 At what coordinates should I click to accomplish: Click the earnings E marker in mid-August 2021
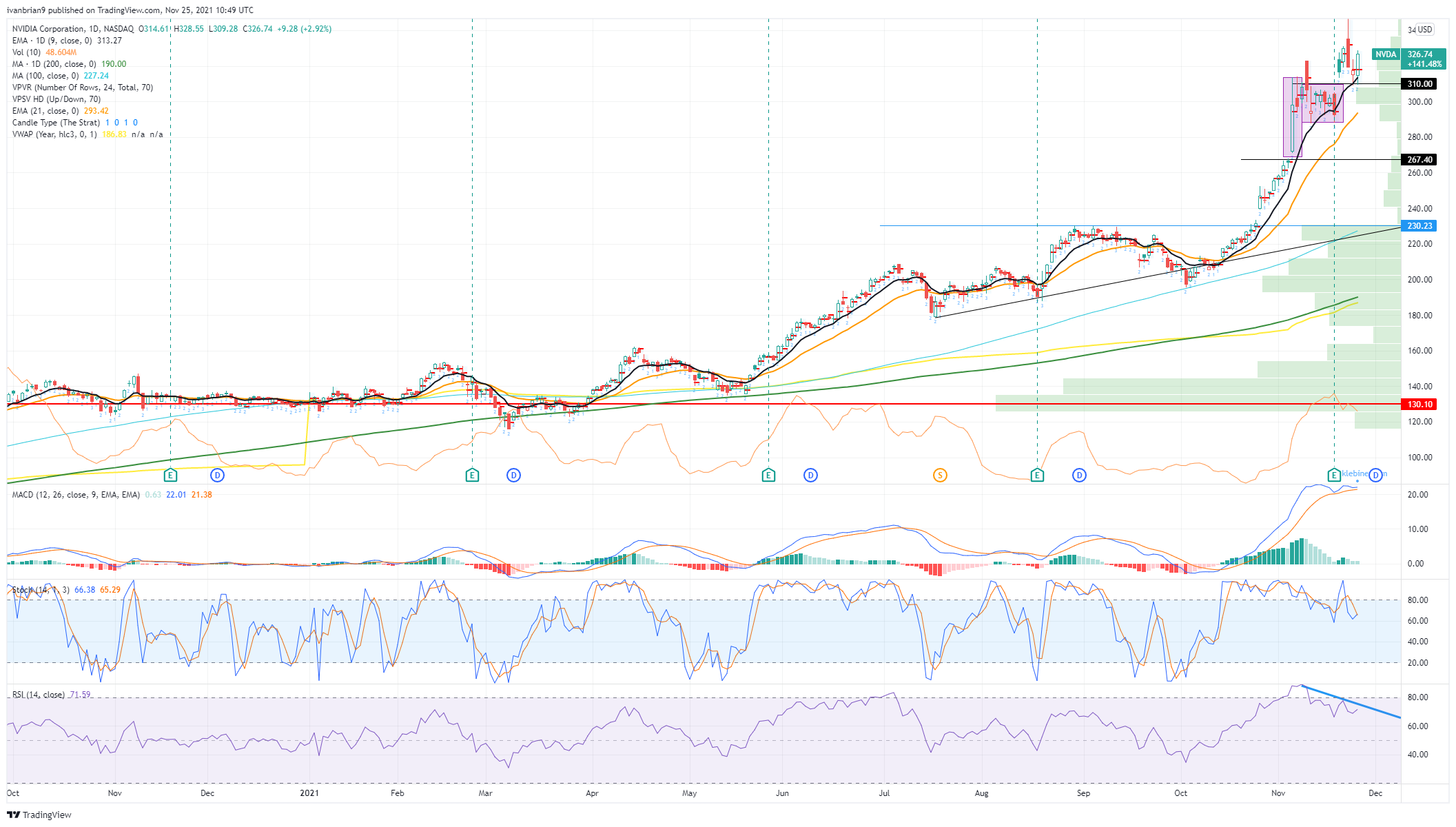tap(1037, 475)
